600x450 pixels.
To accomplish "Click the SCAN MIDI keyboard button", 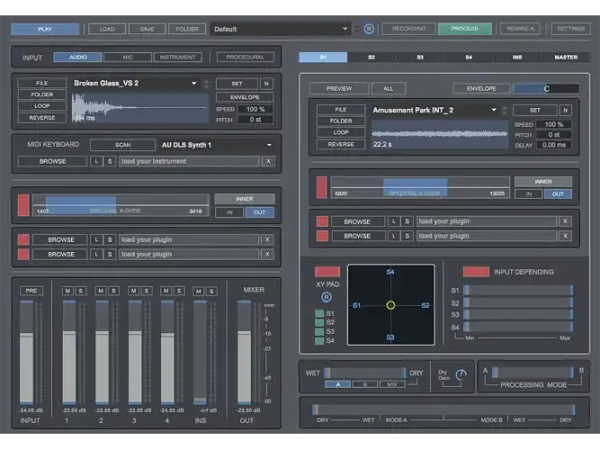I will tap(123, 145).
